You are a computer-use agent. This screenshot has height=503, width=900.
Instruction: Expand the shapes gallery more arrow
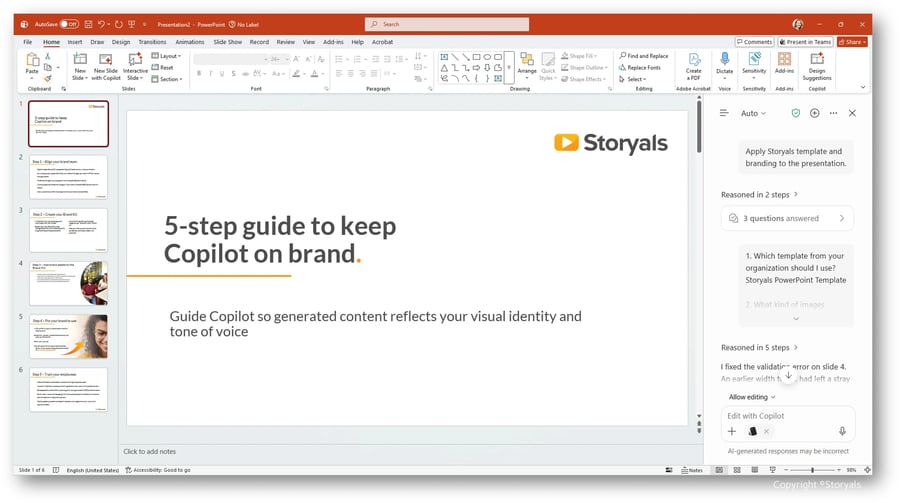point(509,67)
